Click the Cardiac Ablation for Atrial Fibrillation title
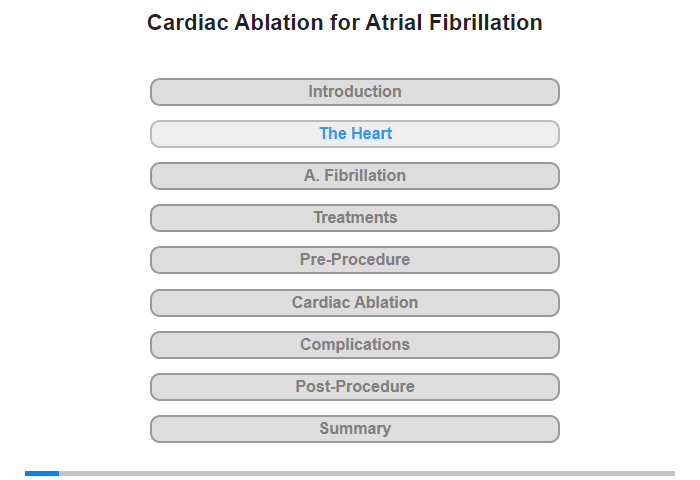700x480 pixels. [x=345, y=23]
